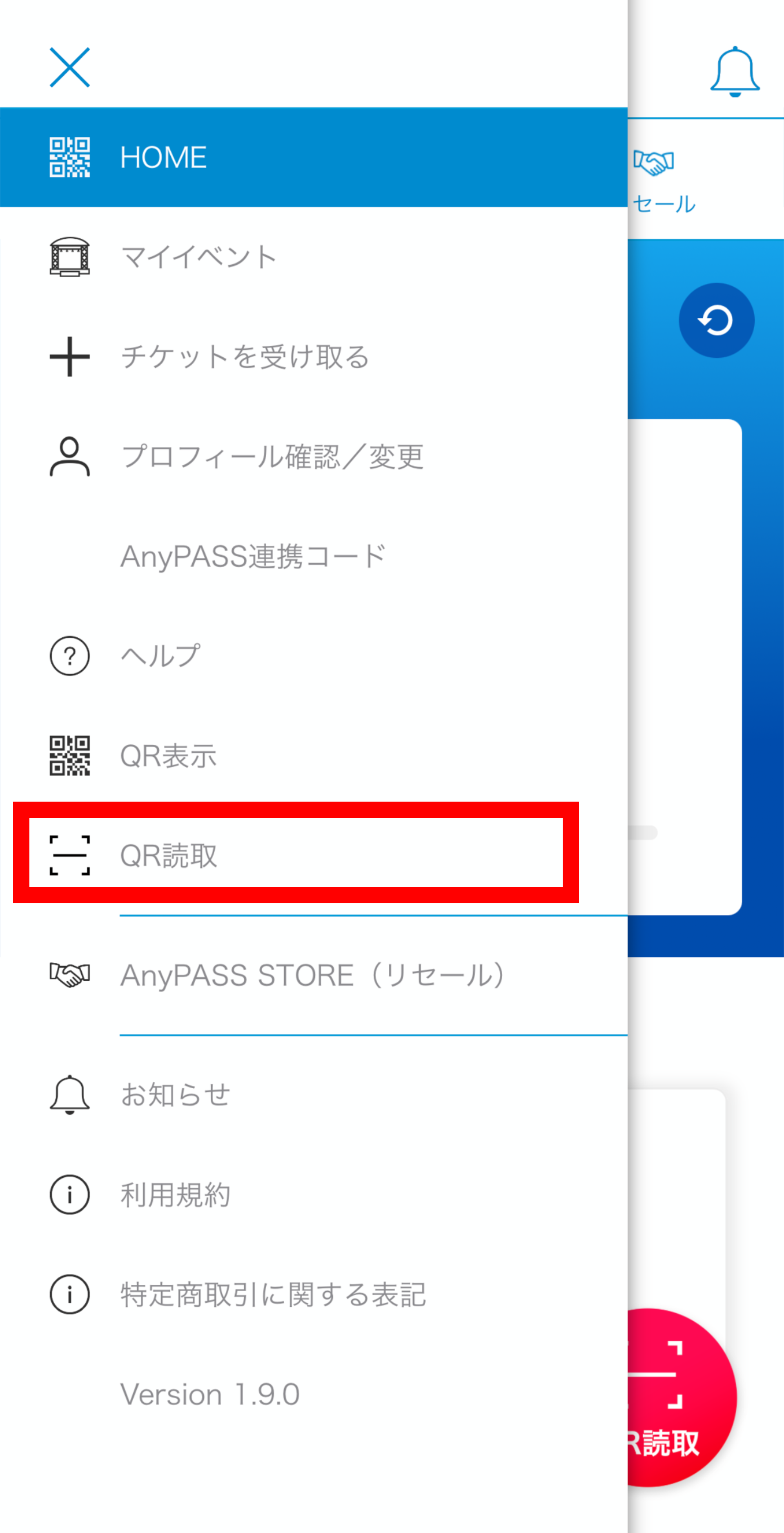Tap the person icon for プロフィール確認
Image resolution: width=784 pixels, height=1533 pixels.
(x=69, y=457)
